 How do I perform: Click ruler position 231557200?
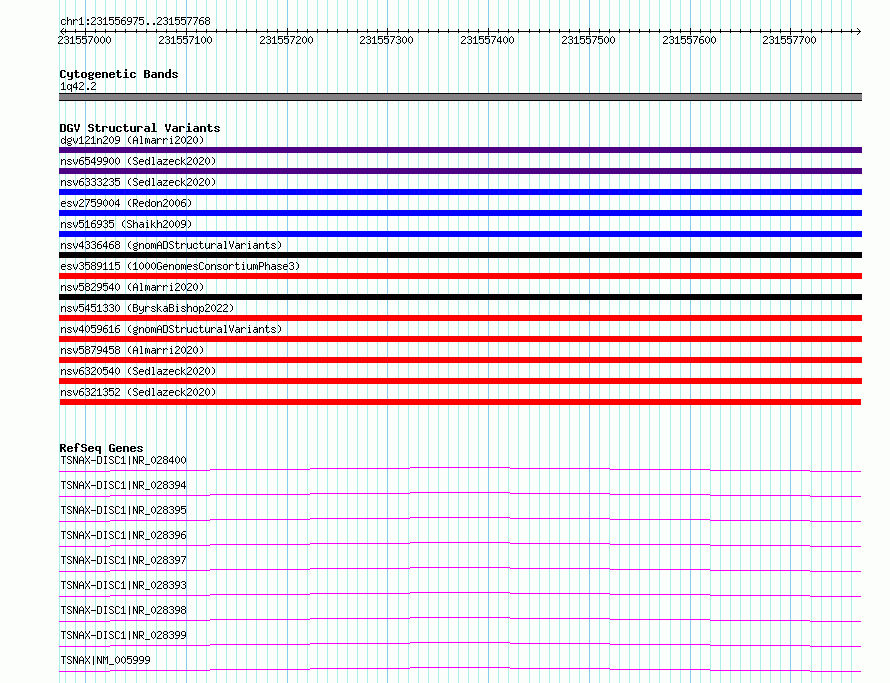tap(286, 40)
